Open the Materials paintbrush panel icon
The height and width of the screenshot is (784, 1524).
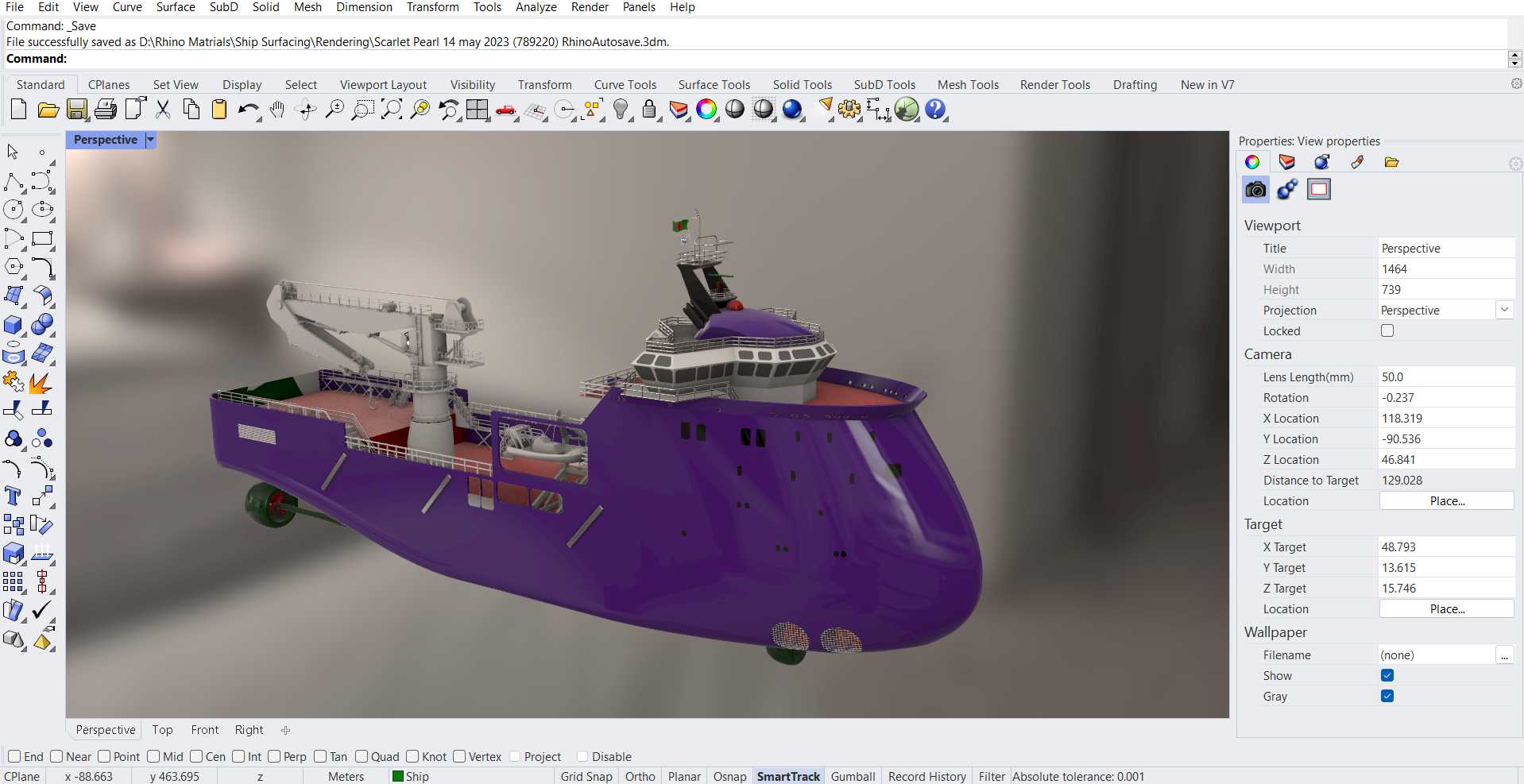point(1357,162)
